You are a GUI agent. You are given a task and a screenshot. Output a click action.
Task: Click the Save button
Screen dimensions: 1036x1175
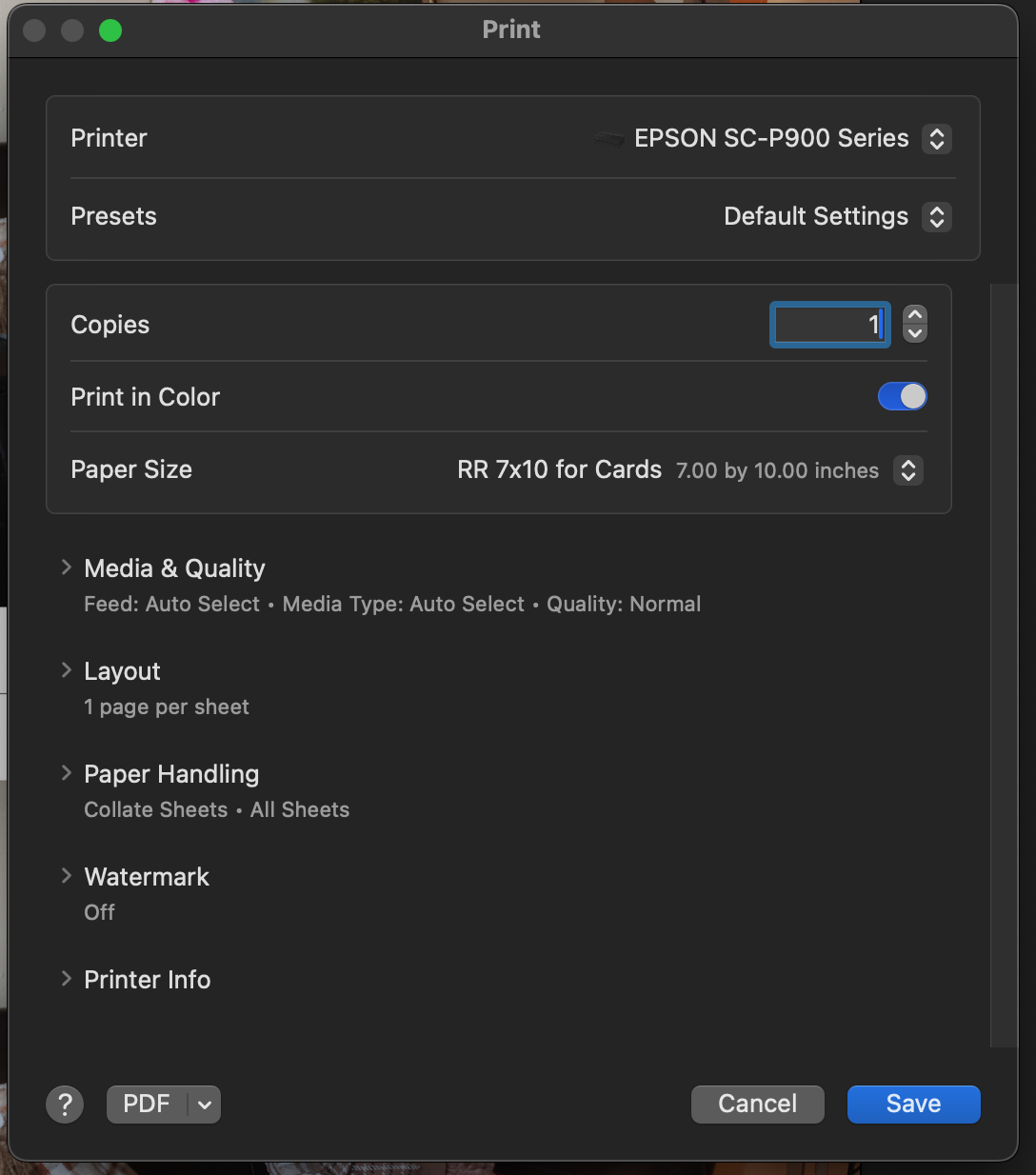tap(912, 1104)
